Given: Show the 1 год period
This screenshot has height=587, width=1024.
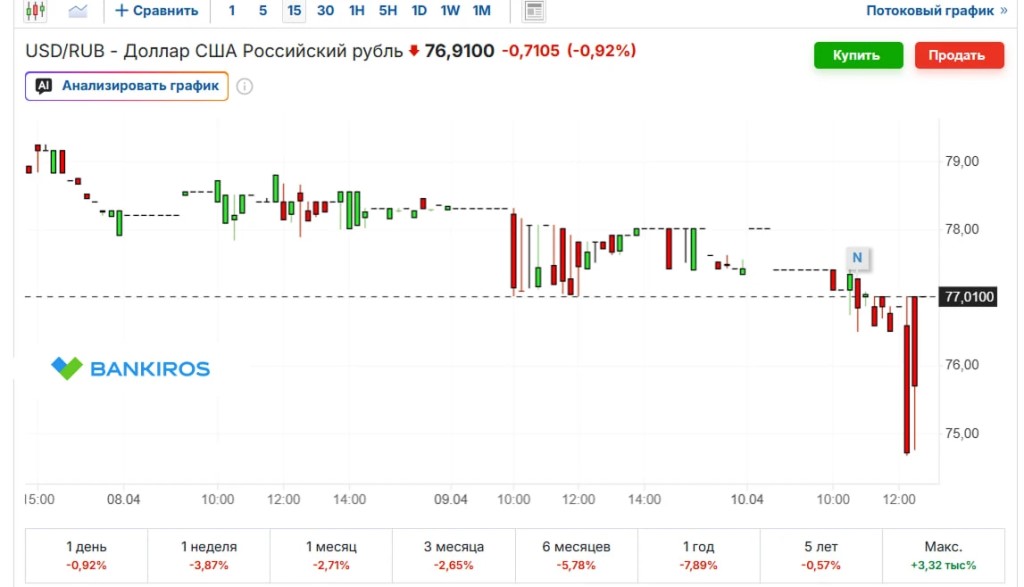Looking at the screenshot, I should (698, 555).
